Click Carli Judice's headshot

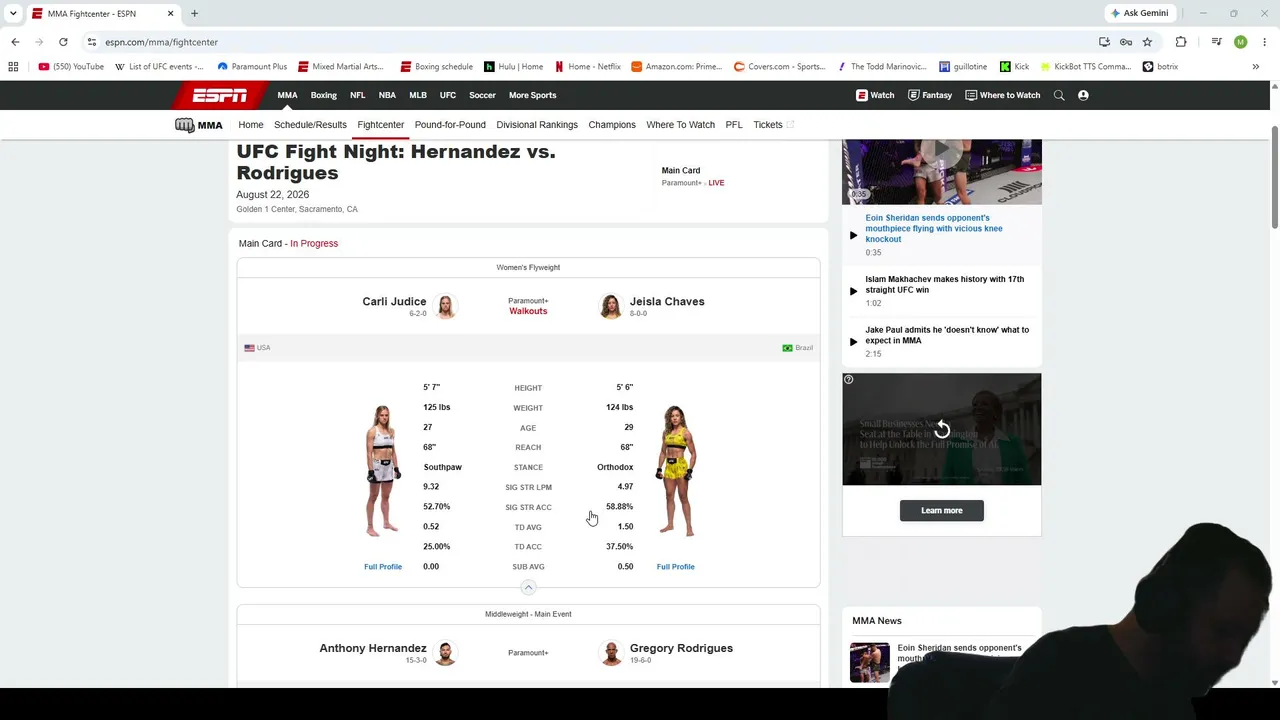coord(445,306)
